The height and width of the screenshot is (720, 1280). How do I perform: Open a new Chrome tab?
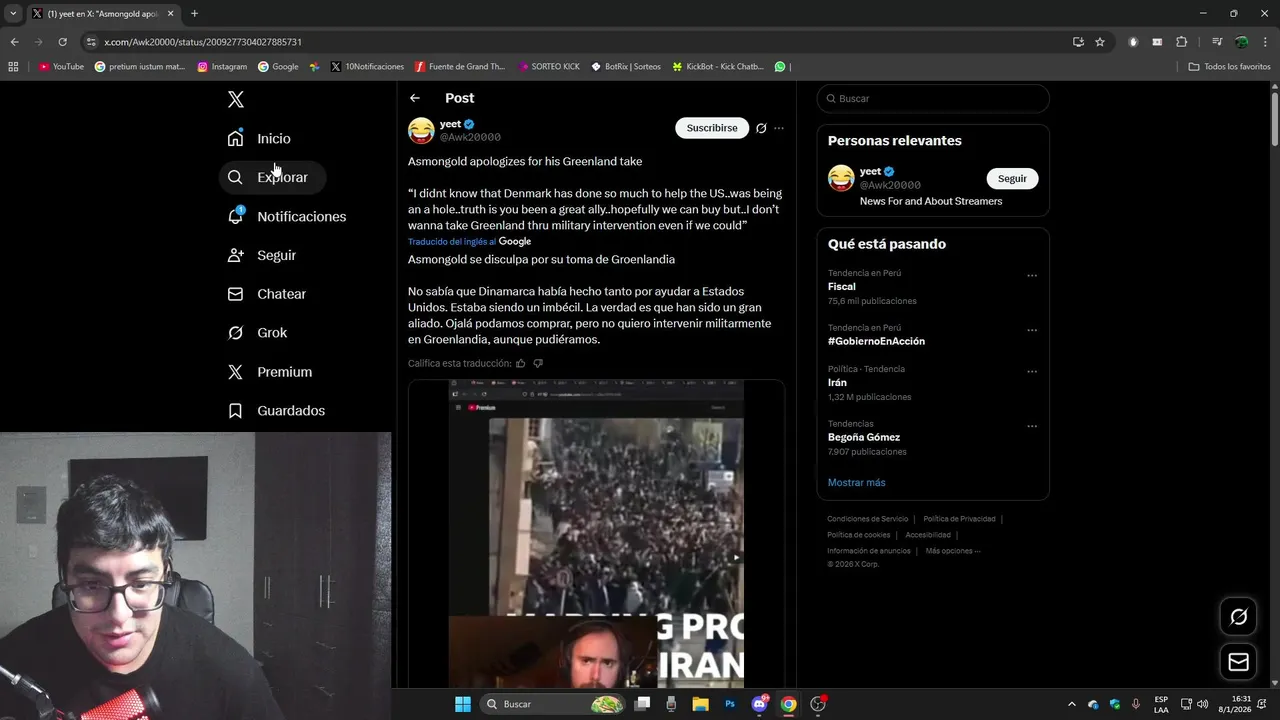coord(194,14)
